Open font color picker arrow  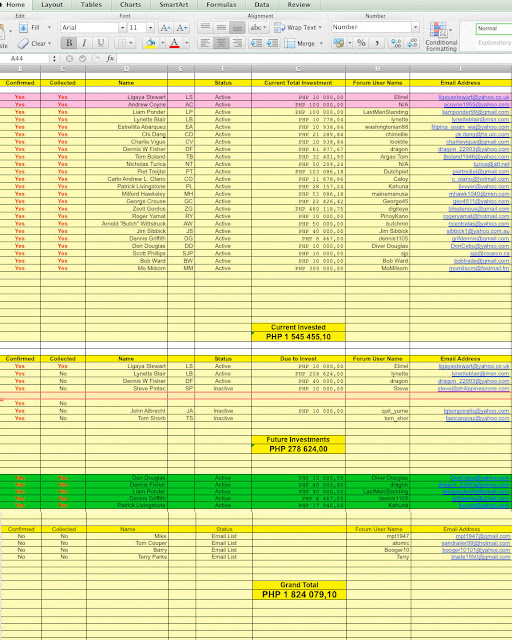[x=187, y=43]
